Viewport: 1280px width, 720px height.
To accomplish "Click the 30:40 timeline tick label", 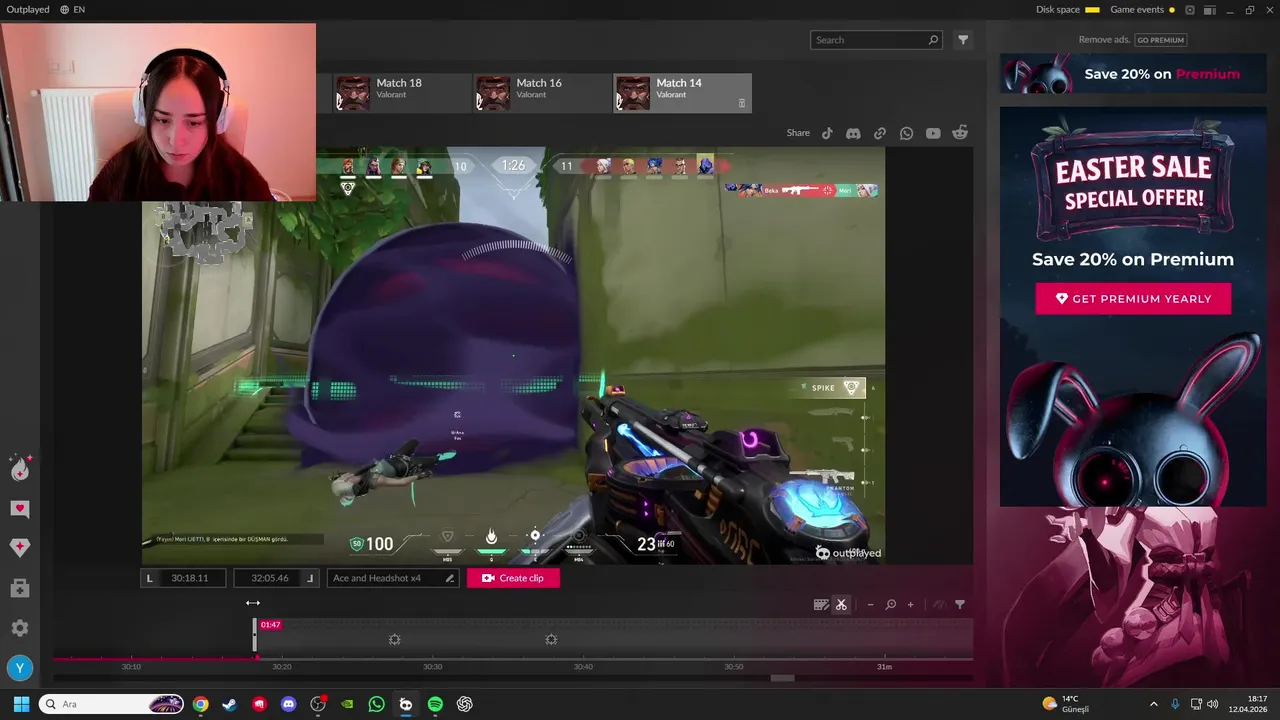I will [x=583, y=667].
